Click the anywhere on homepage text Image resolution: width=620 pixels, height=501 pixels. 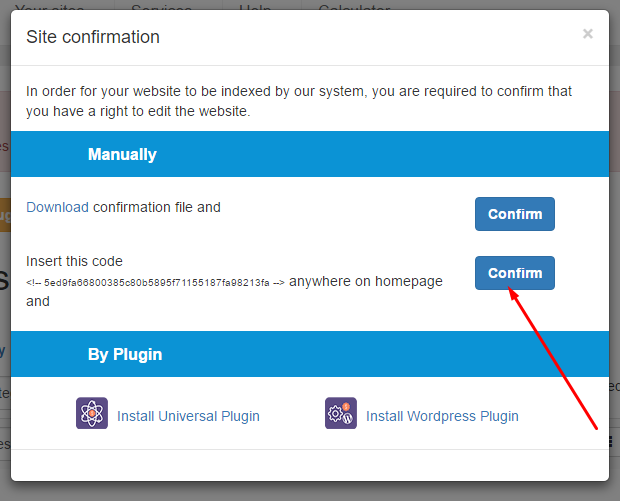366,281
